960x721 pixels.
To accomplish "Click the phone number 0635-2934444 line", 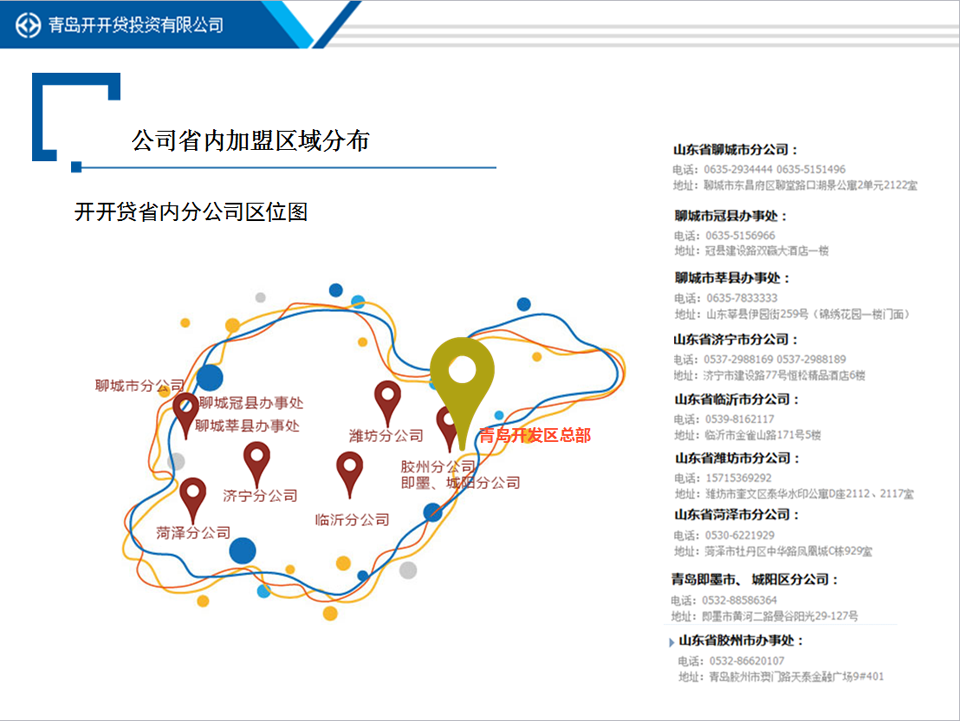I will [759, 170].
